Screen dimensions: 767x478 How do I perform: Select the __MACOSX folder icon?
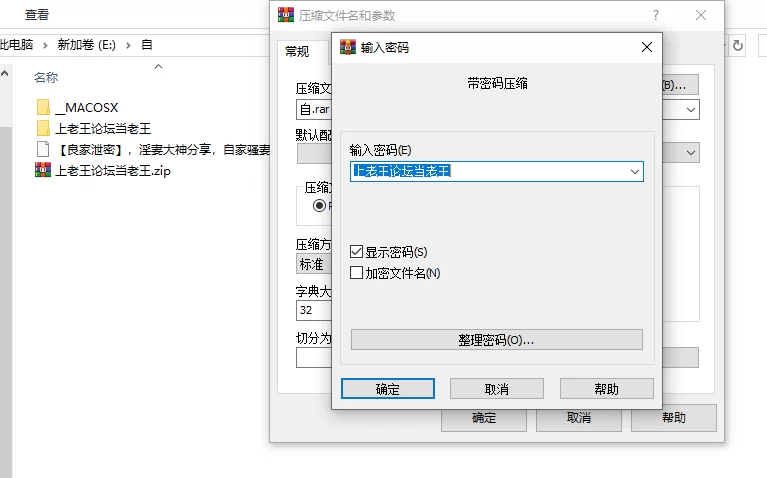coord(42,107)
